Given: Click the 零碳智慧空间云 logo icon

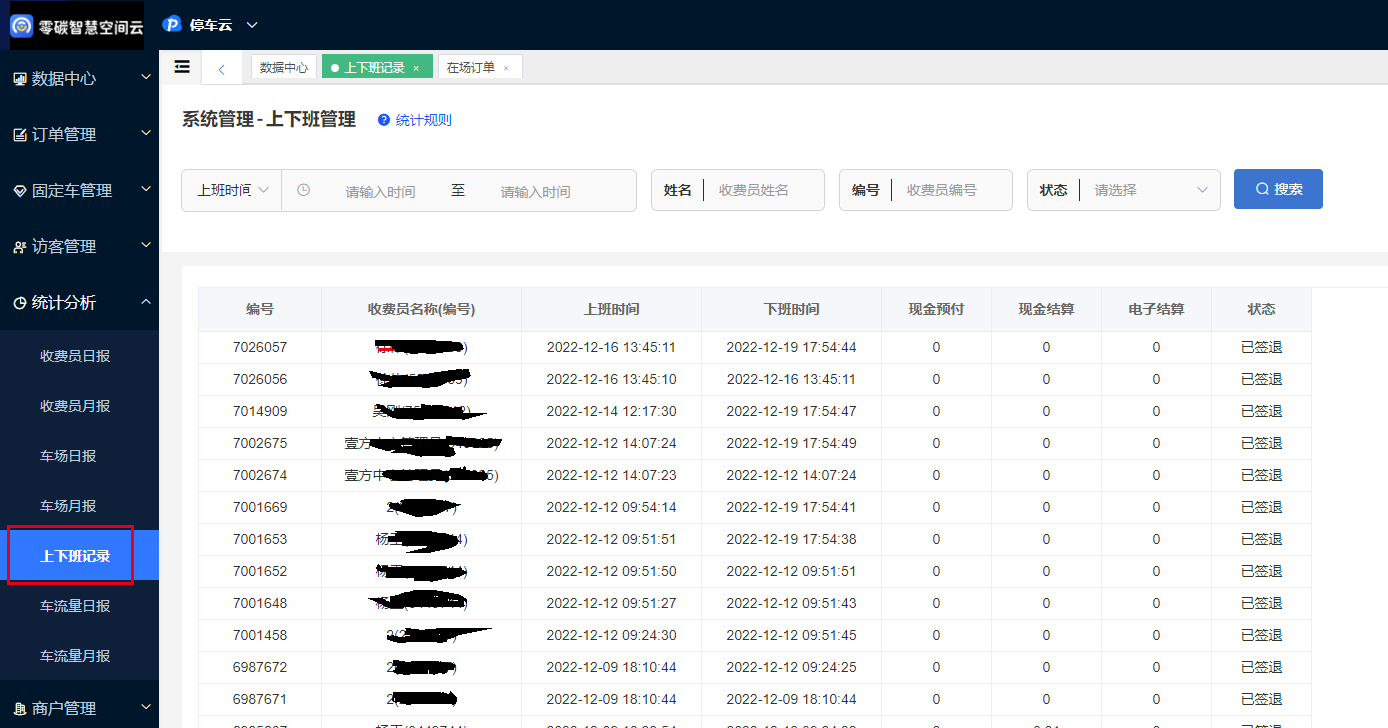Looking at the screenshot, I should pos(22,26).
